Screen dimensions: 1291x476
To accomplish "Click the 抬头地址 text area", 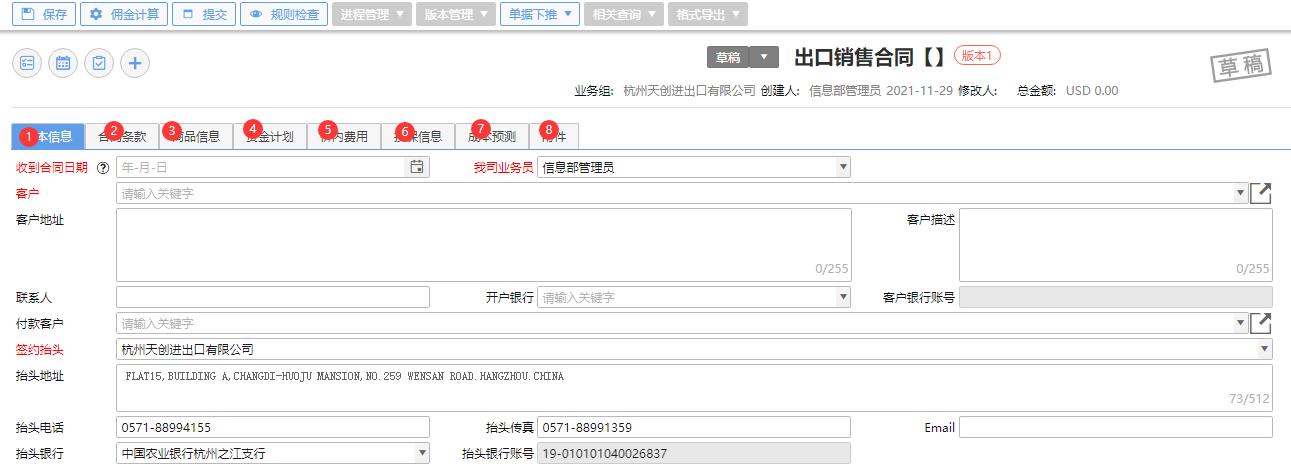I will tap(695, 388).
